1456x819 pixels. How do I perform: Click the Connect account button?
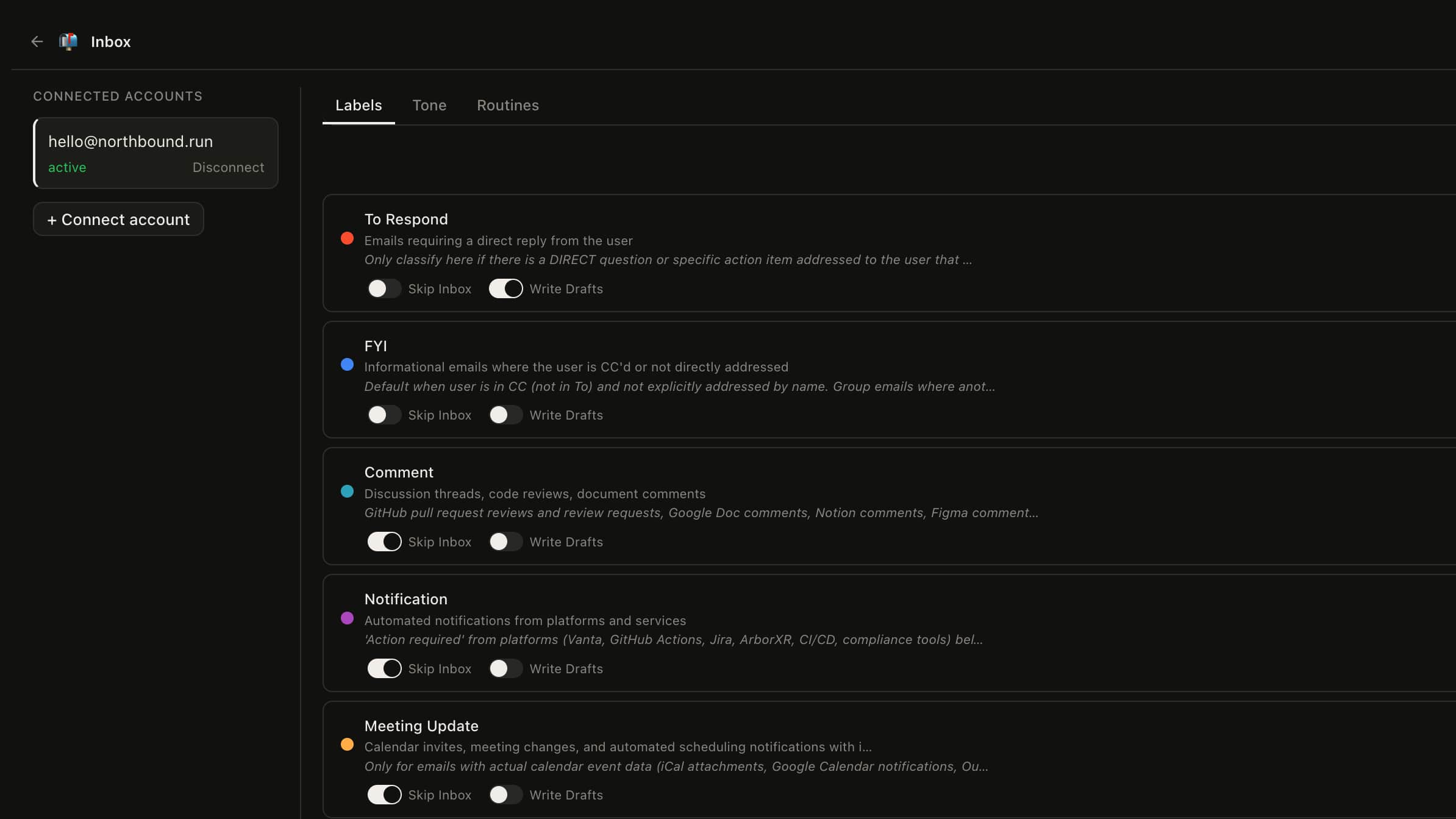pyautogui.click(x=118, y=219)
